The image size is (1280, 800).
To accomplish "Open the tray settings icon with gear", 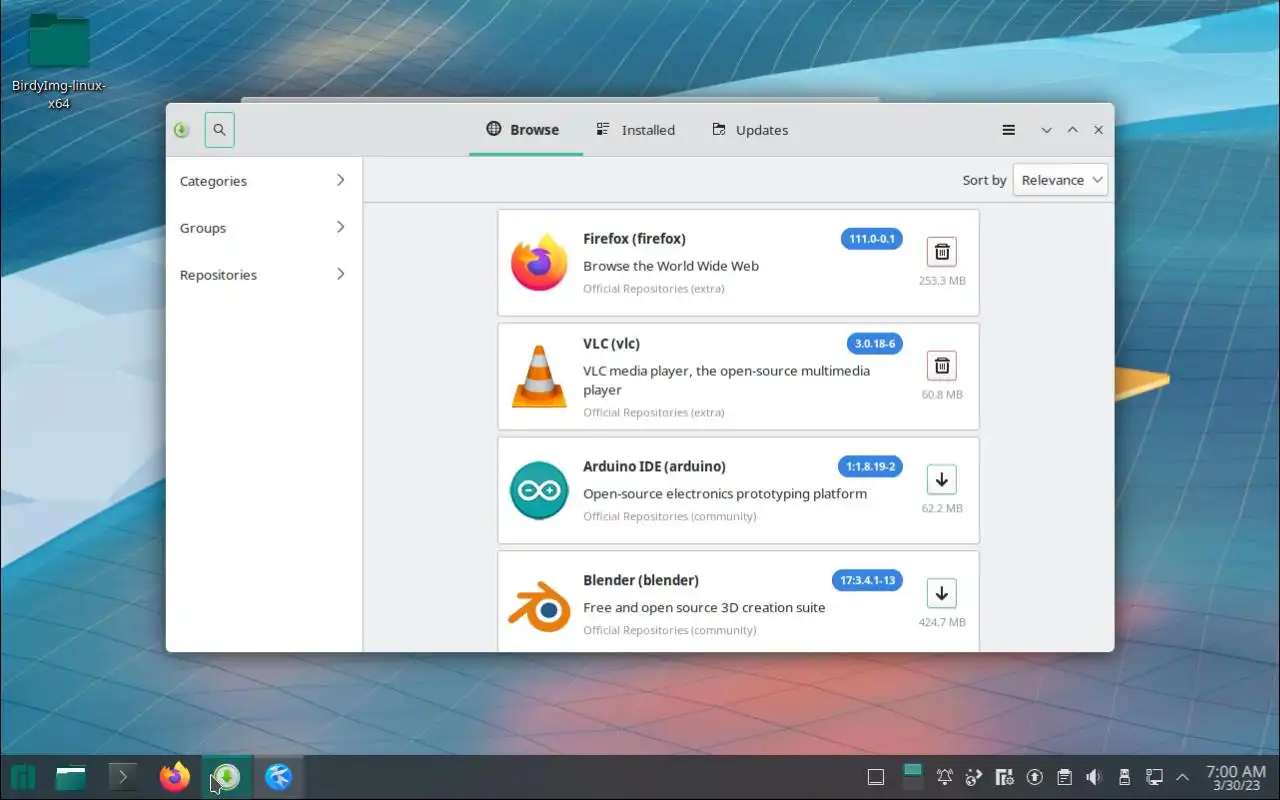I will [x=1005, y=777].
